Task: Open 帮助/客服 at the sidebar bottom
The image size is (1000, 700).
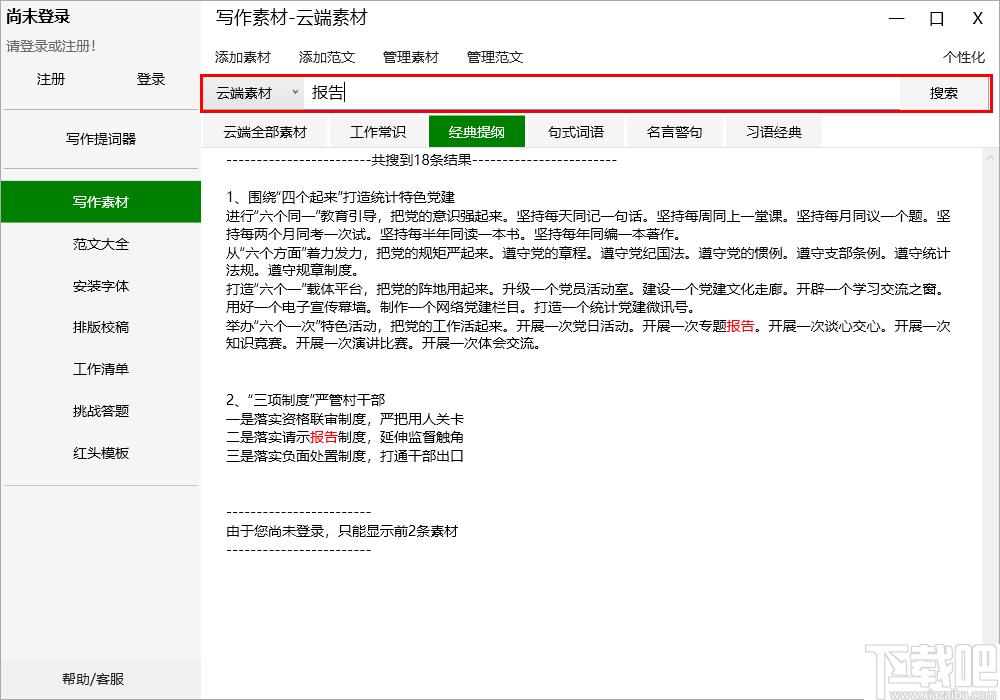Action: click(93, 679)
